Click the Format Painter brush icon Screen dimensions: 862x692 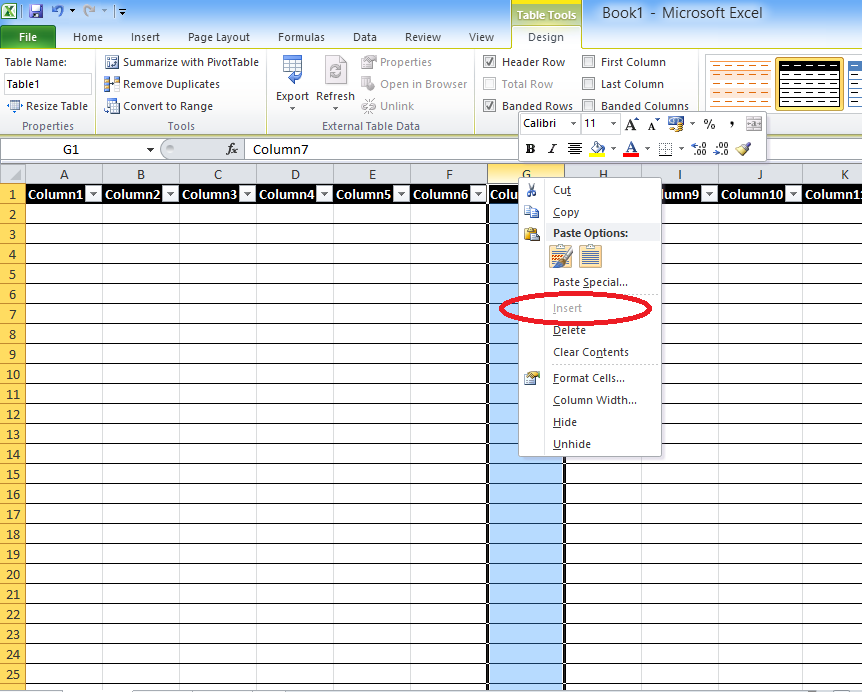[743, 148]
